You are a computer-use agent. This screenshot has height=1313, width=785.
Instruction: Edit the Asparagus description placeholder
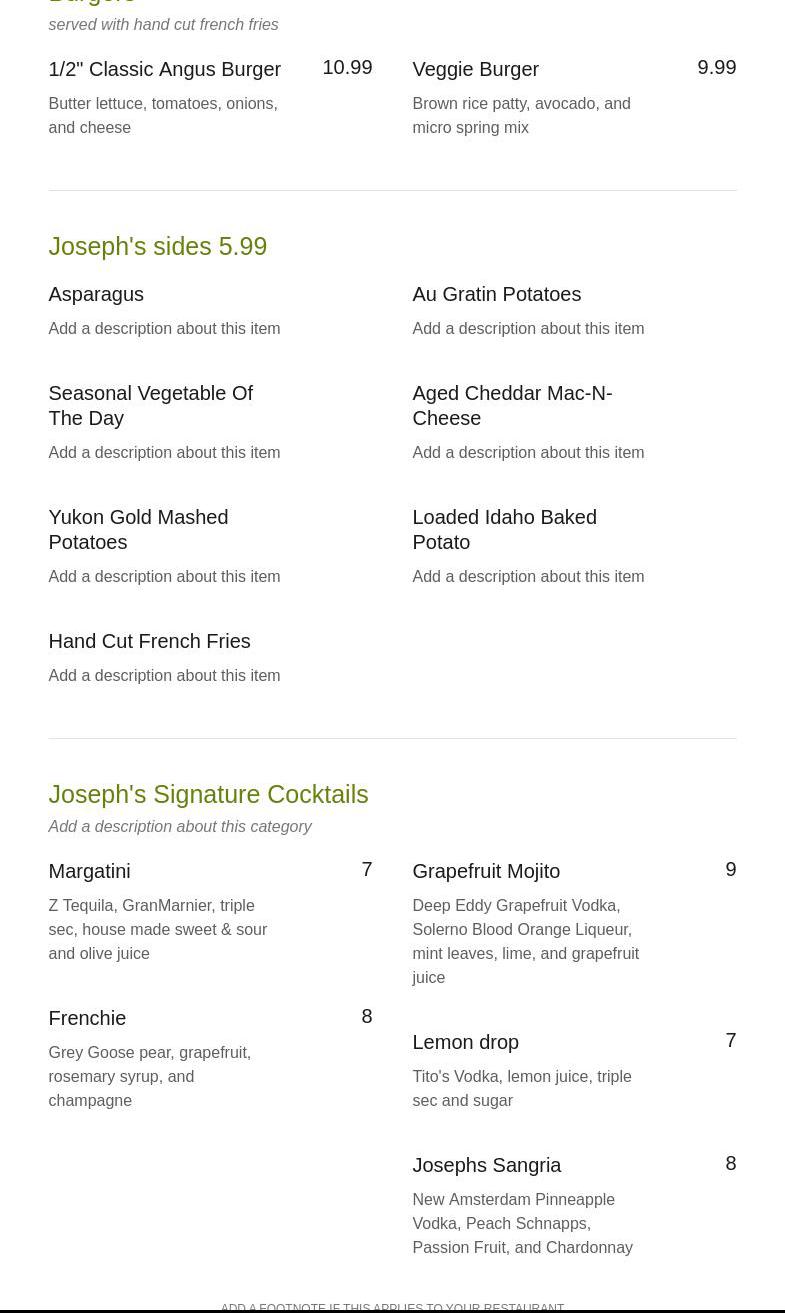pyautogui.click(x=164, y=328)
